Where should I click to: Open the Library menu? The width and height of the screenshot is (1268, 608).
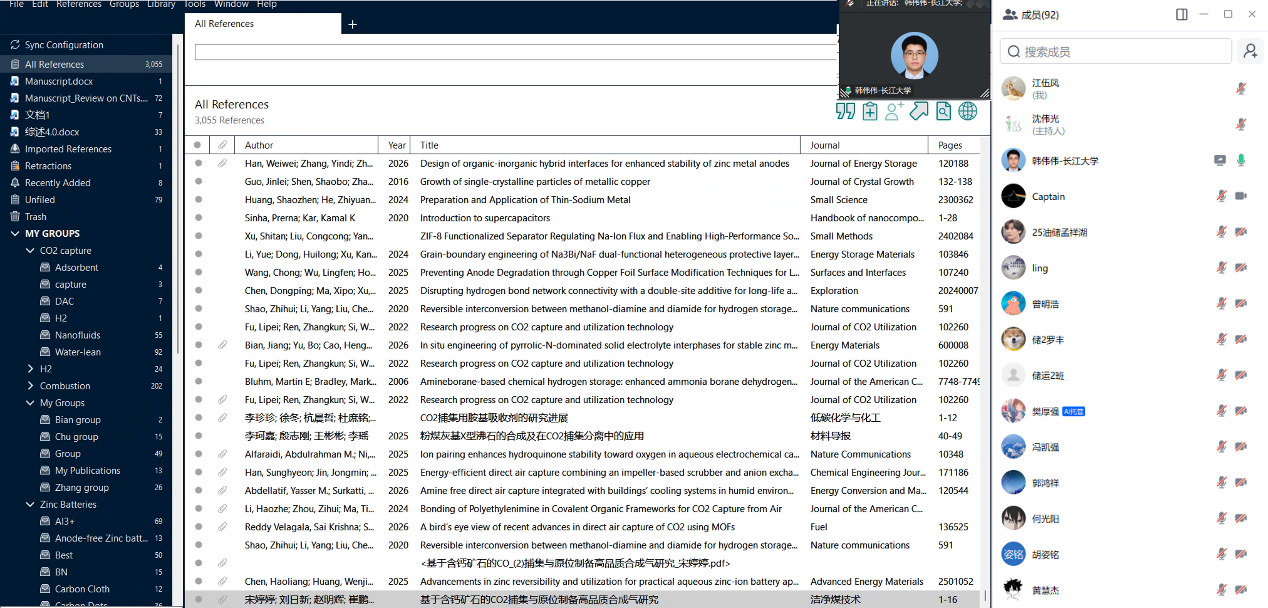pos(161,4)
